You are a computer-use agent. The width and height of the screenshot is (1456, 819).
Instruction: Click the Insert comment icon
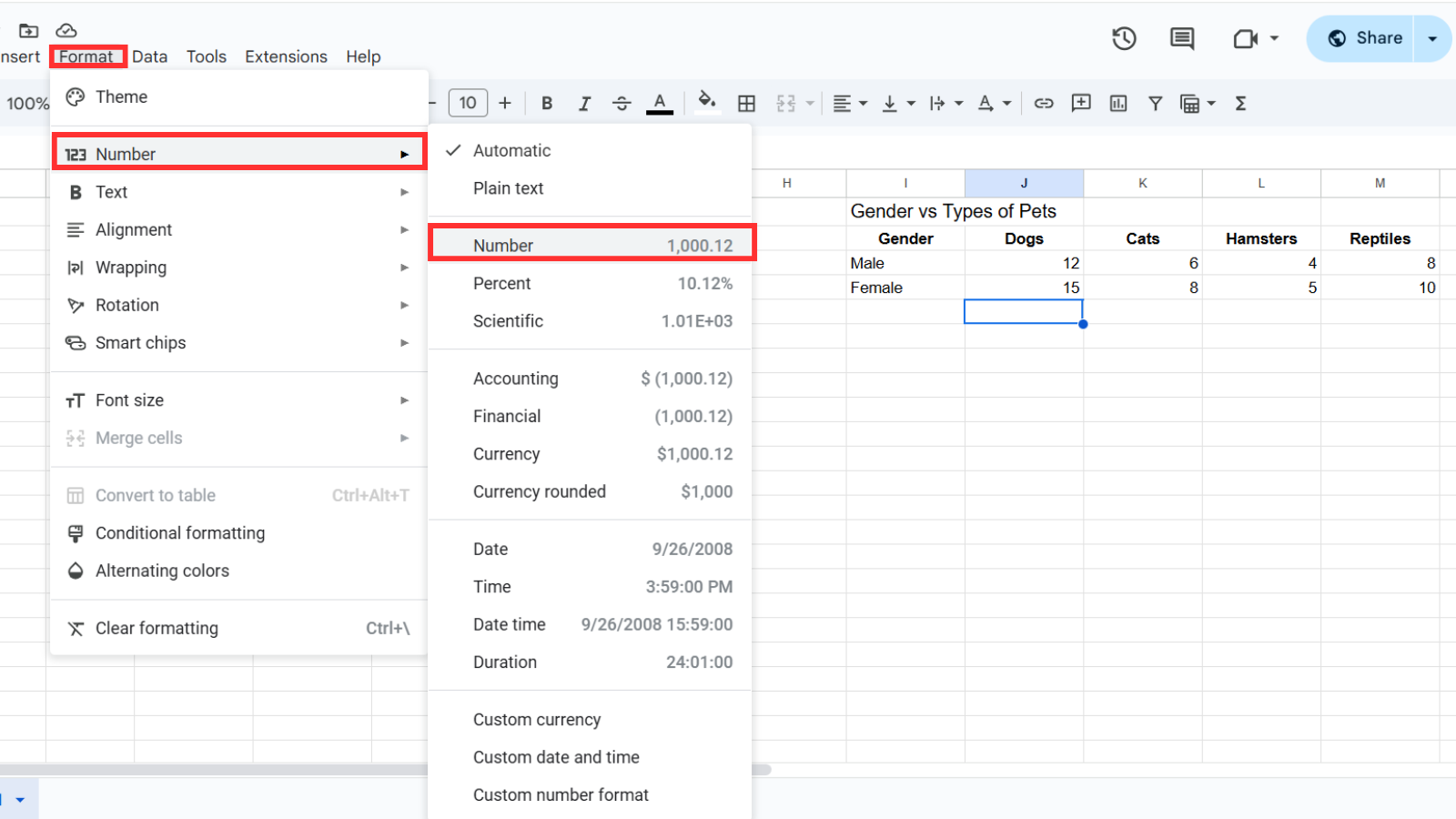point(1081,103)
